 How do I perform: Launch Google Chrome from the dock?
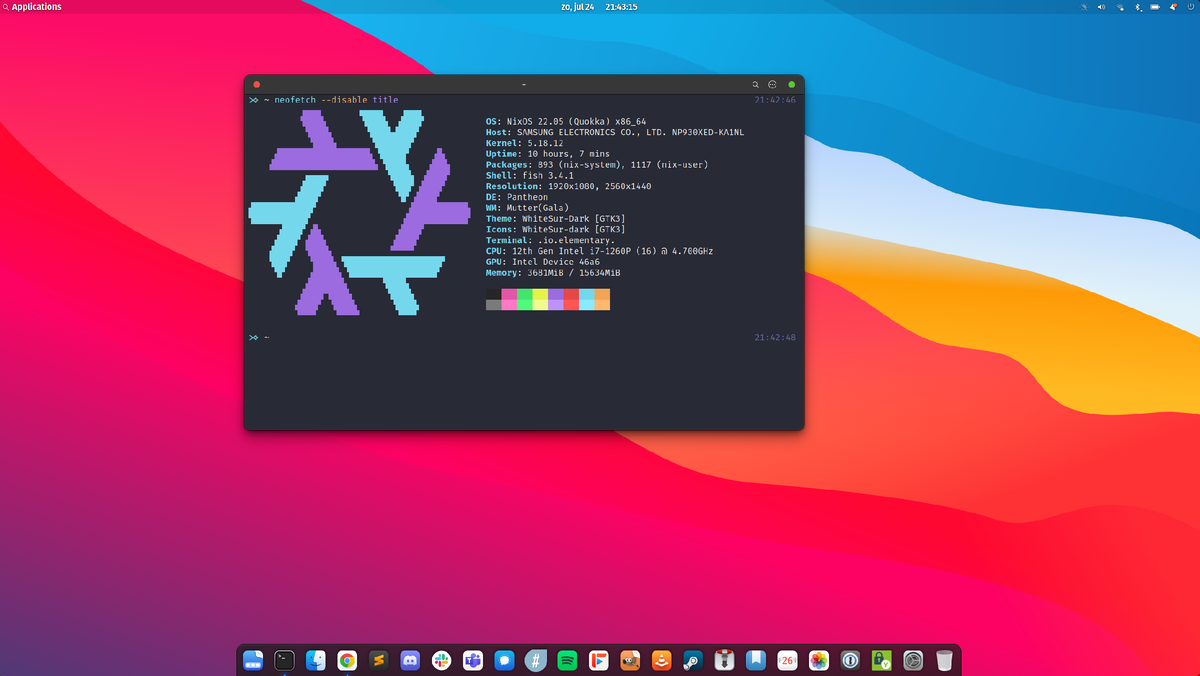[x=347, y=660]
